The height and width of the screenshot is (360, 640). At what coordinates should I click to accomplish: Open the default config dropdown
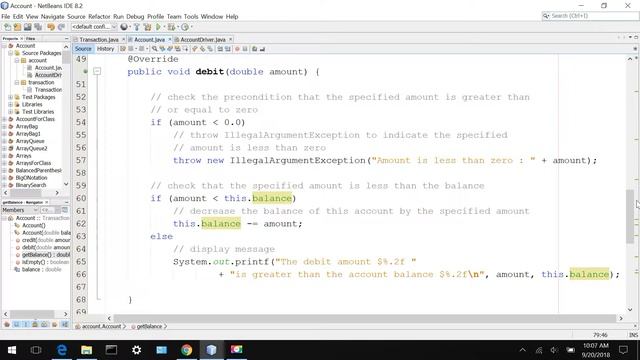coord(94,27)
